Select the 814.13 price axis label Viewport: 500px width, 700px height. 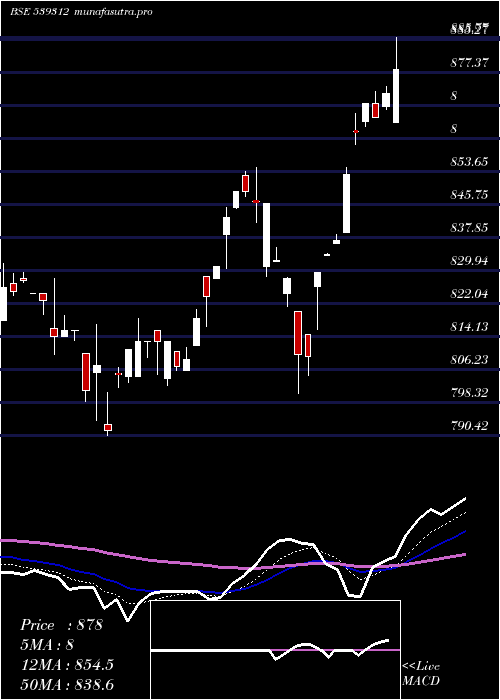coord(468,327)
